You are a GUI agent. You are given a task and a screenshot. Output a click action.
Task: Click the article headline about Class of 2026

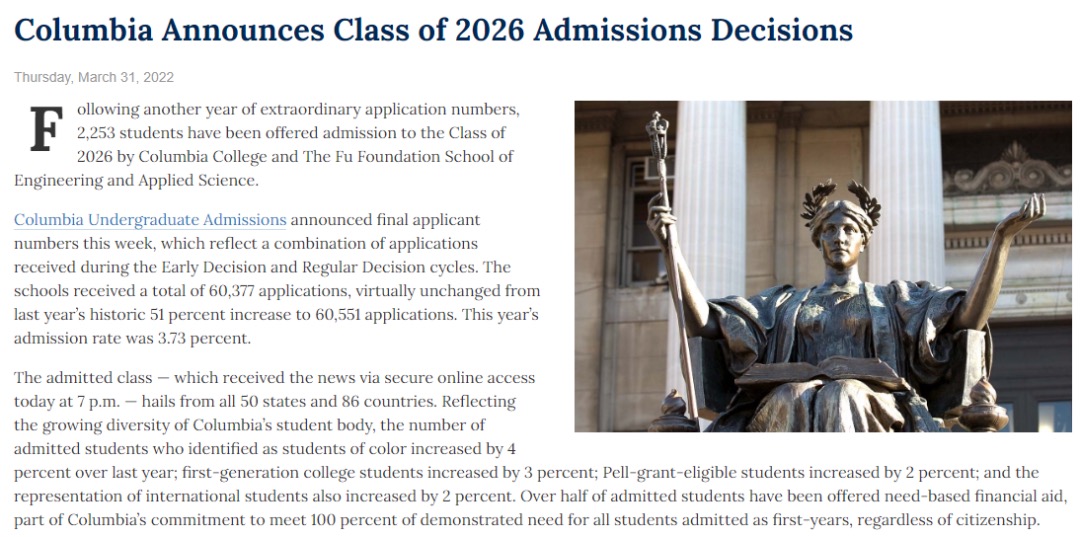(433, 30)
